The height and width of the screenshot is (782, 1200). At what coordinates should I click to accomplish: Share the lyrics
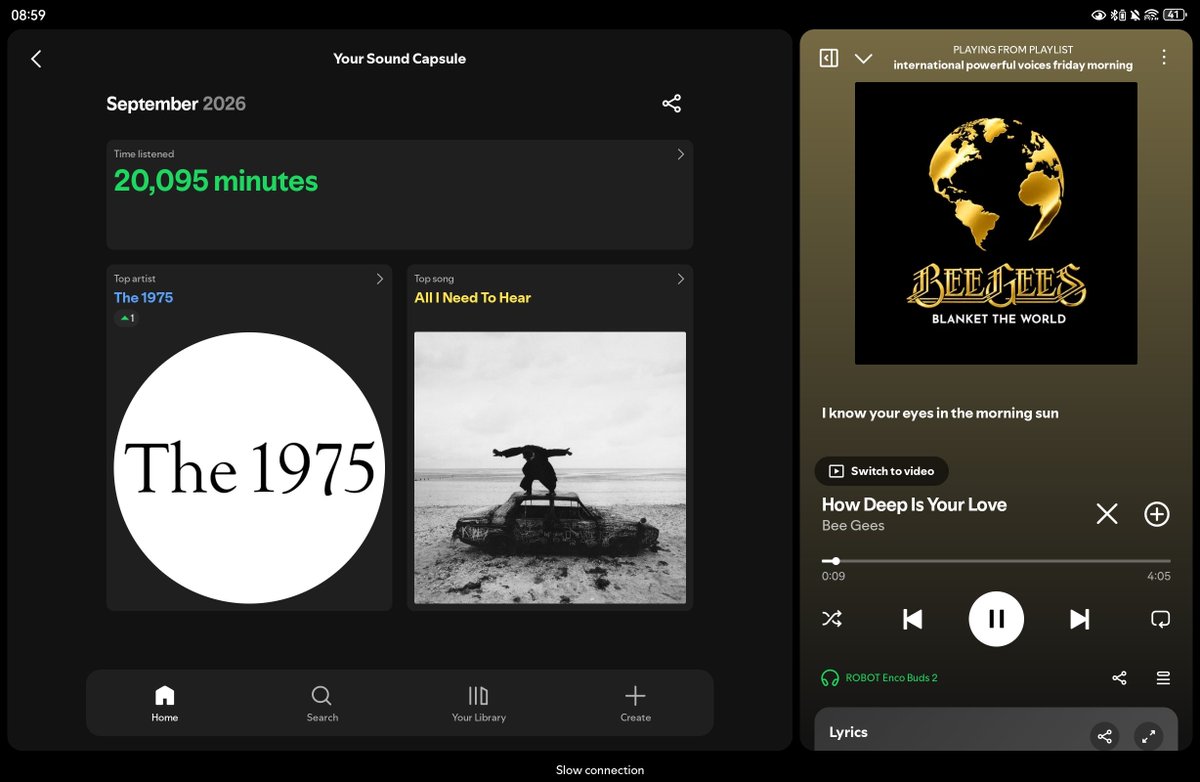pyautogui.click(x=1105, y=736)
